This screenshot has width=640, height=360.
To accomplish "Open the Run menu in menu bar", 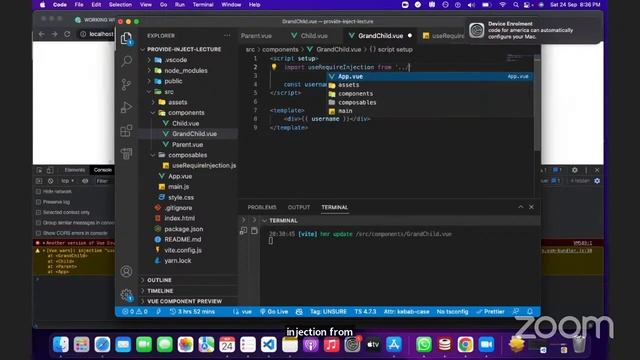I will (x=180, y=4).
